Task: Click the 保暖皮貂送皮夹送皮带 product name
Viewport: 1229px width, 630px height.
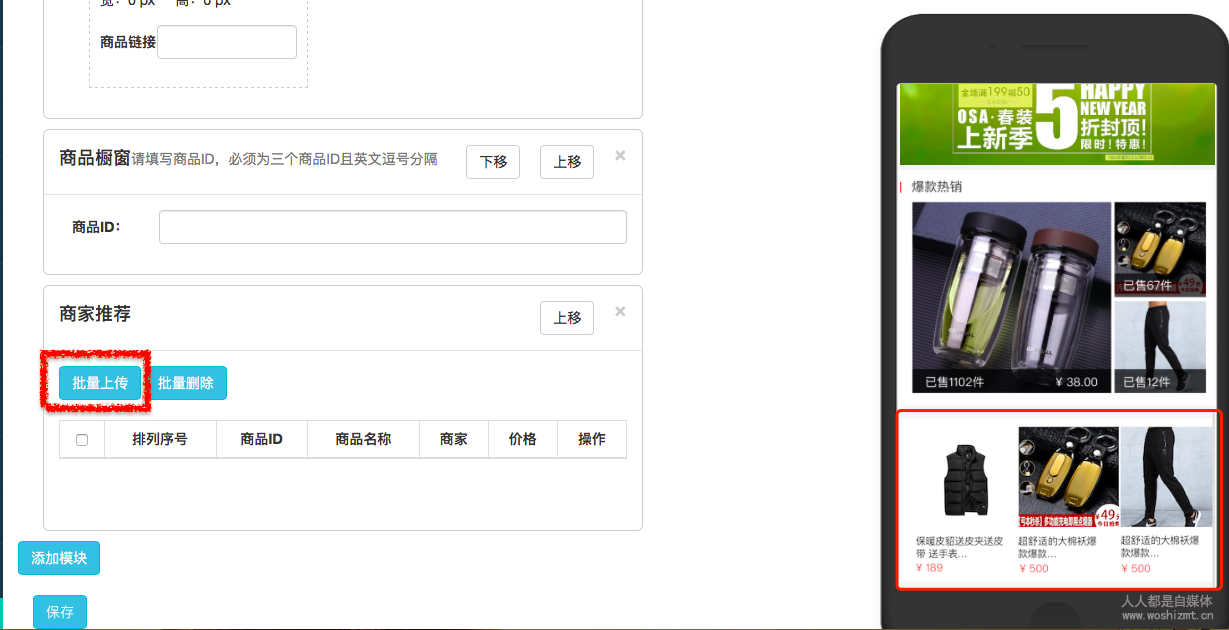Action: tap(959, 547)
